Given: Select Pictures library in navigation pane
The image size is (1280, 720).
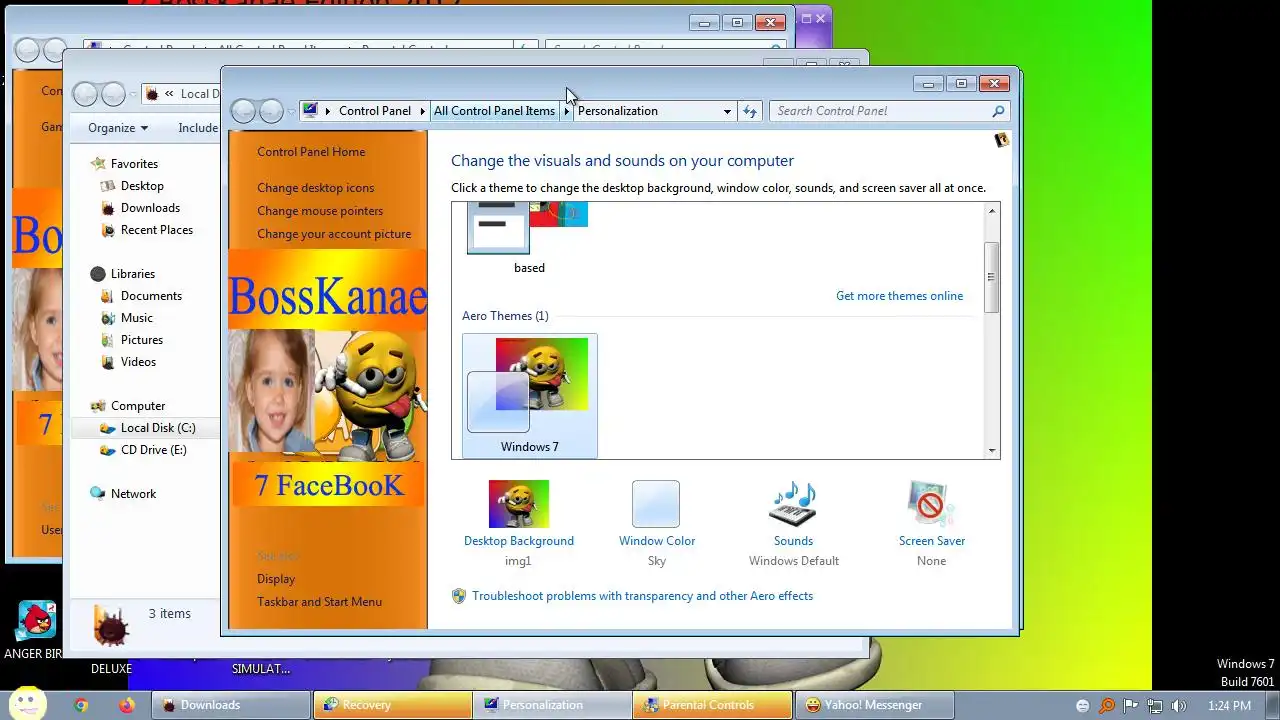Looking at the screenshot, I should [x=142, y=340].
